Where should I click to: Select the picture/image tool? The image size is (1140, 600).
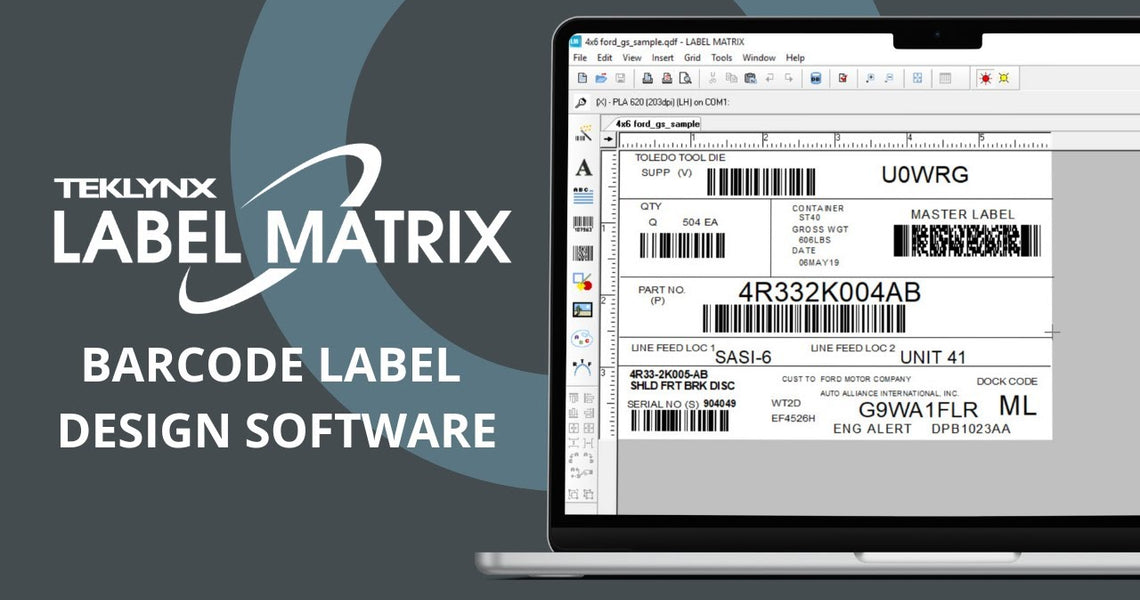[582, 310]
